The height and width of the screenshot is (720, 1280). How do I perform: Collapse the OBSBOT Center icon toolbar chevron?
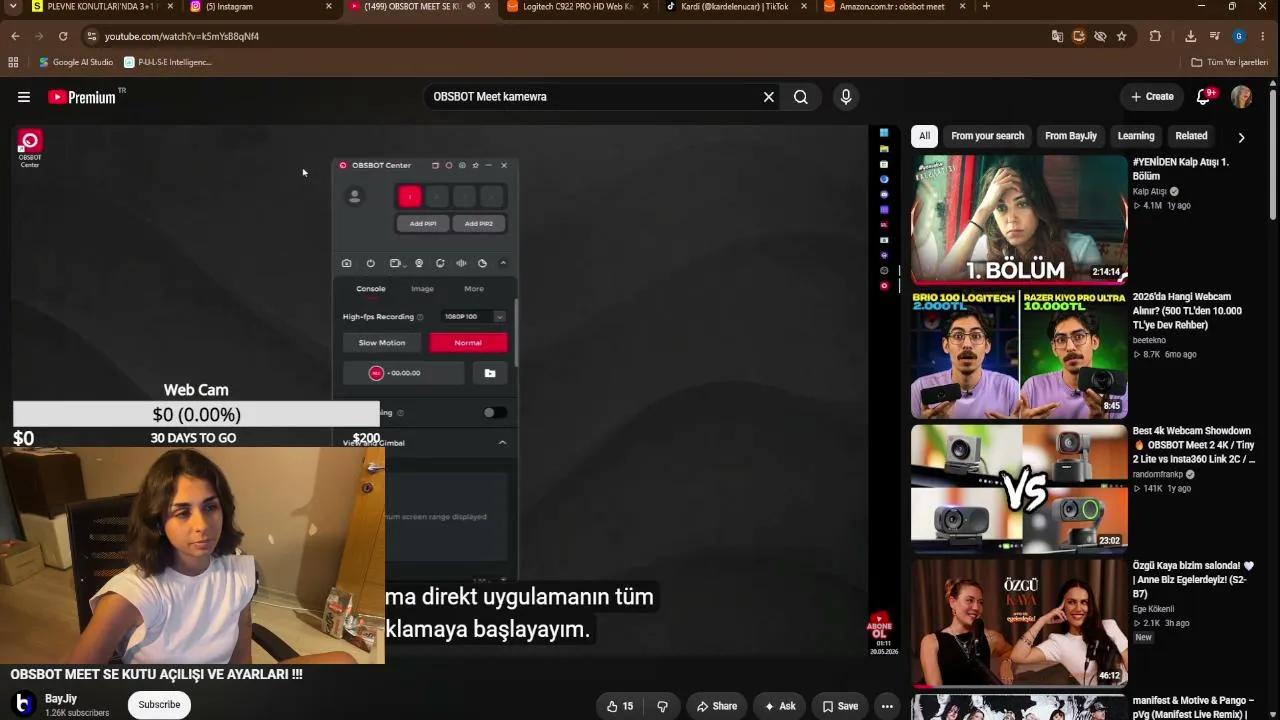tap(503, 263)
